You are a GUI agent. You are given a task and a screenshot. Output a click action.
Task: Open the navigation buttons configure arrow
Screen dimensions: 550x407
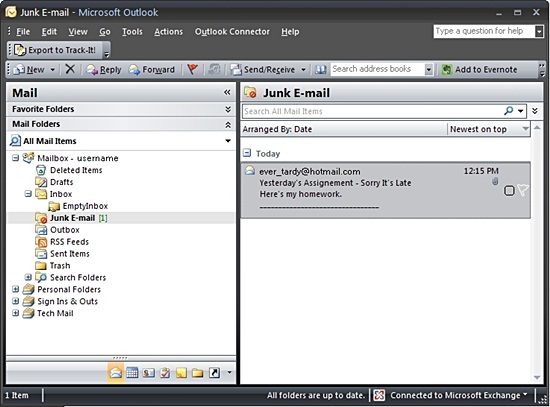229,373
